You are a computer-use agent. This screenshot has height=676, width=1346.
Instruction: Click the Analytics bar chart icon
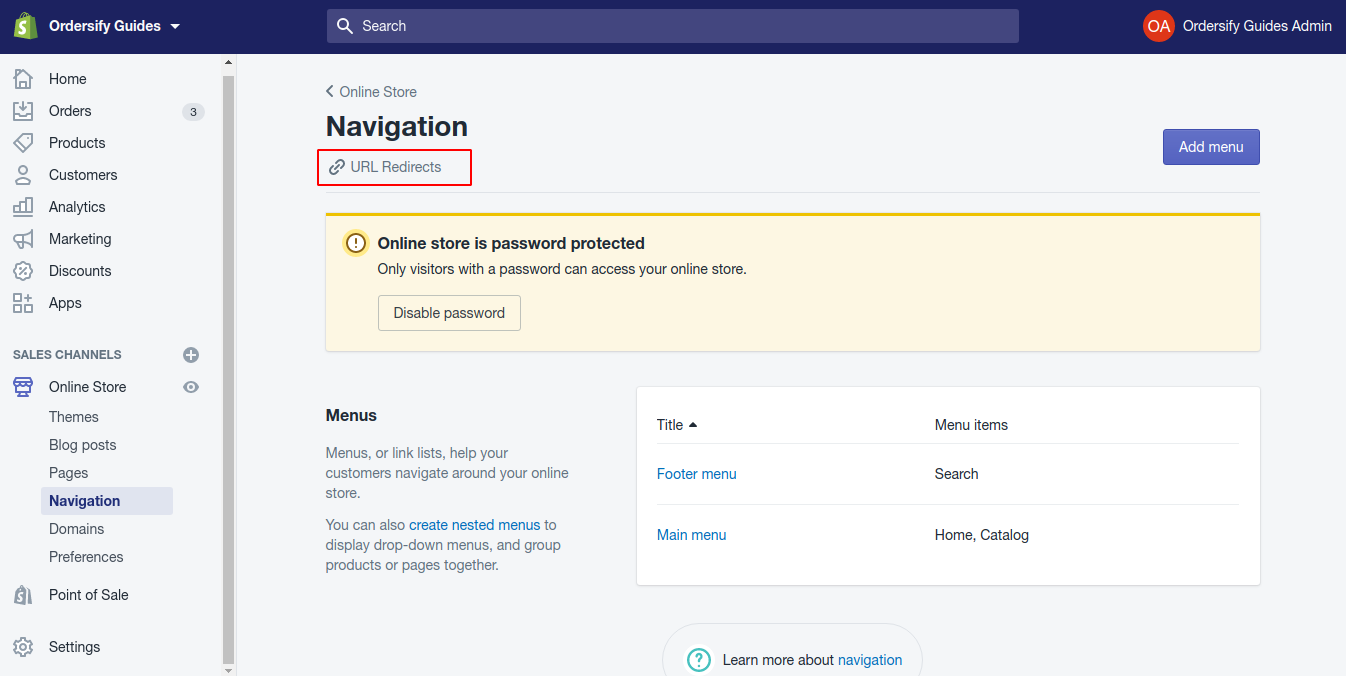pyautogui.click(x=23, y=207)
